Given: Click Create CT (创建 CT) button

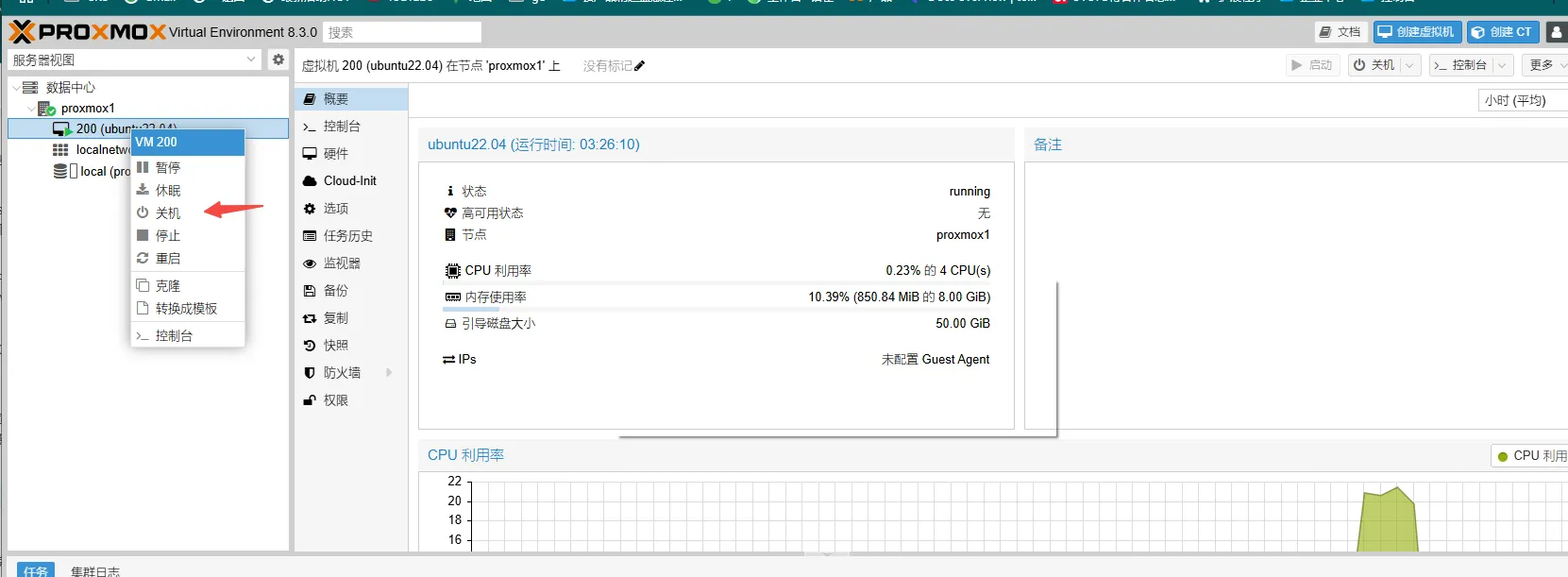Looking at the screenshot, I should pyautogui.click(x=1503, y=32).
